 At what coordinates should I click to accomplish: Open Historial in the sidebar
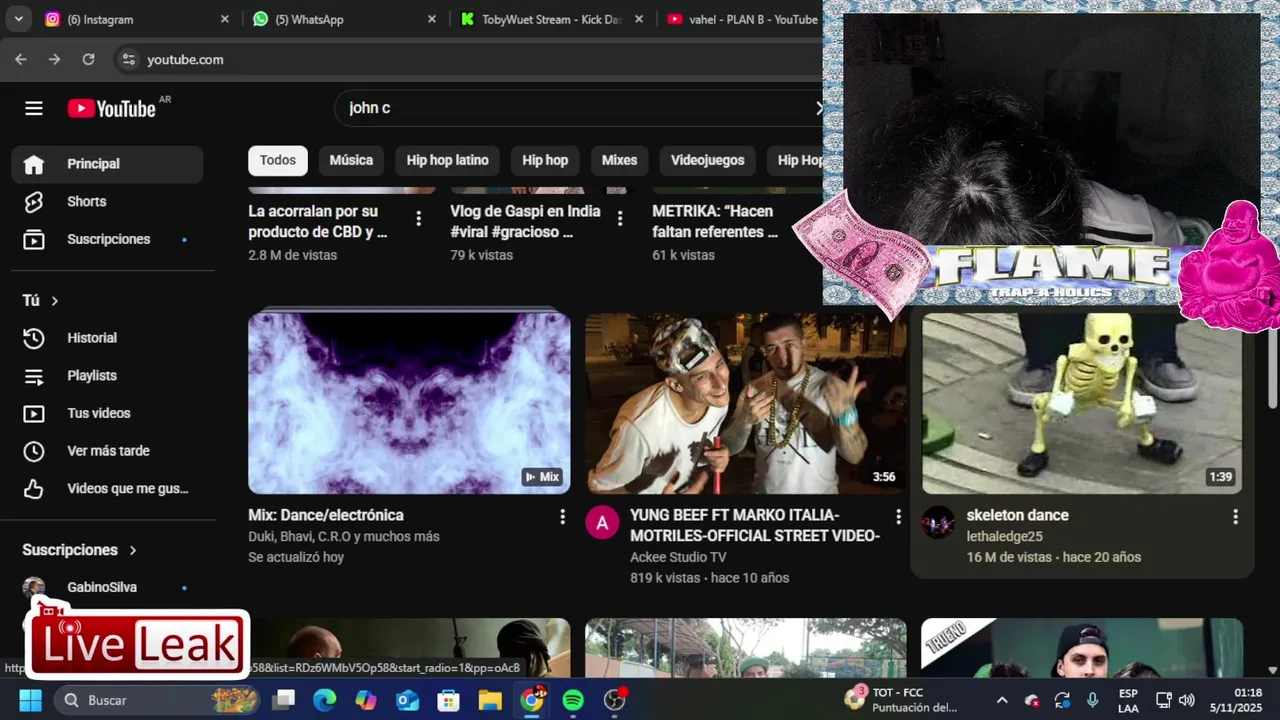[107, 338]
